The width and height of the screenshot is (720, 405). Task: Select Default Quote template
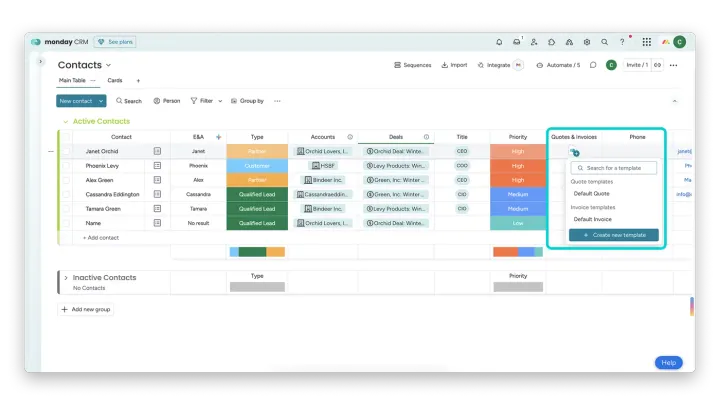pyautogui.click(x=591, y=194)
